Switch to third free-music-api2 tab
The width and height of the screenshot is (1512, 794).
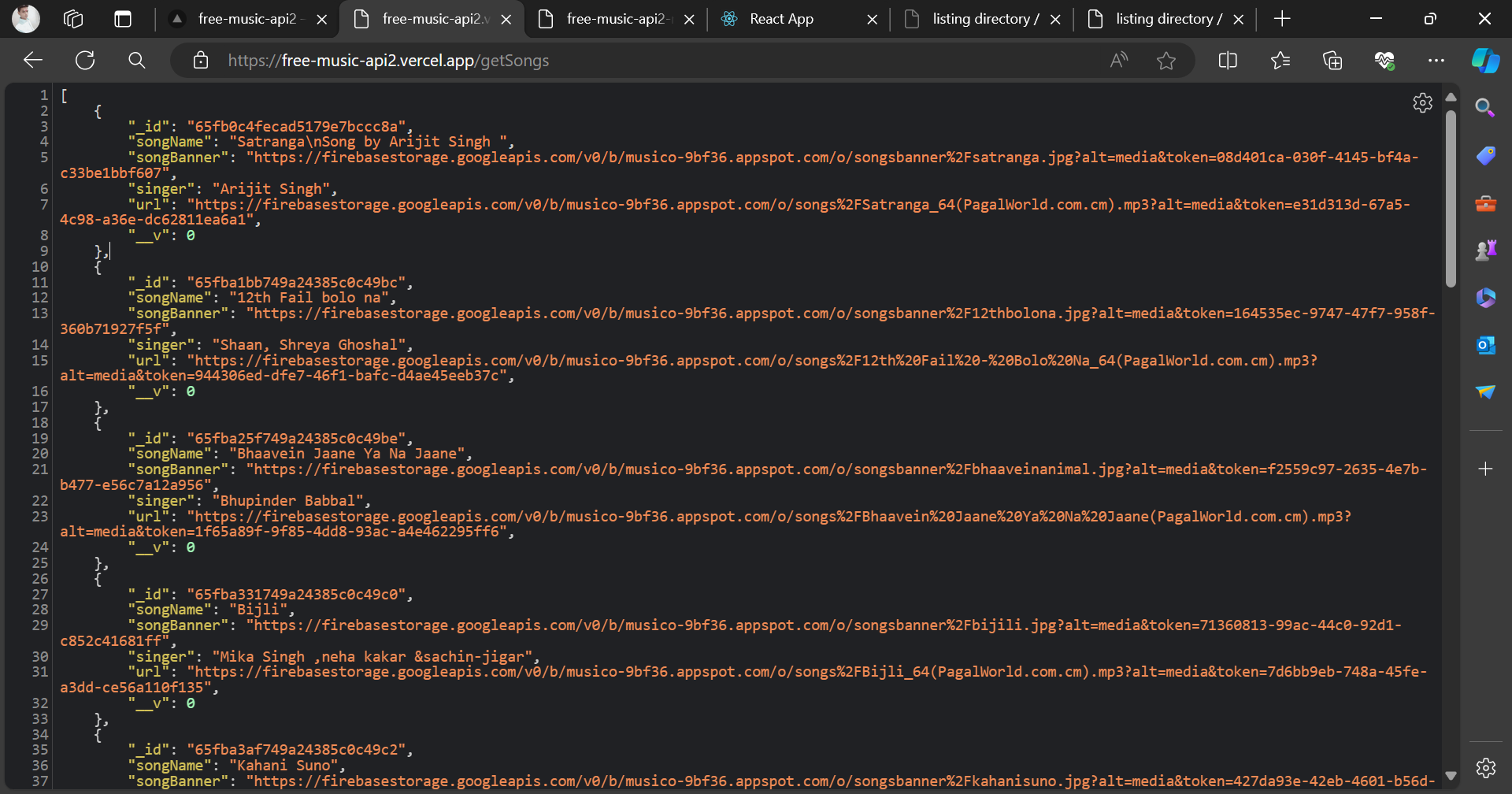[616, 19]
